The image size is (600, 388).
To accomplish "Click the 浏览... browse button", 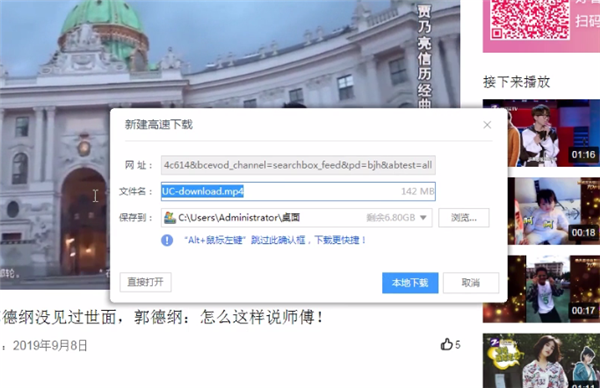I will coord(463,218).
